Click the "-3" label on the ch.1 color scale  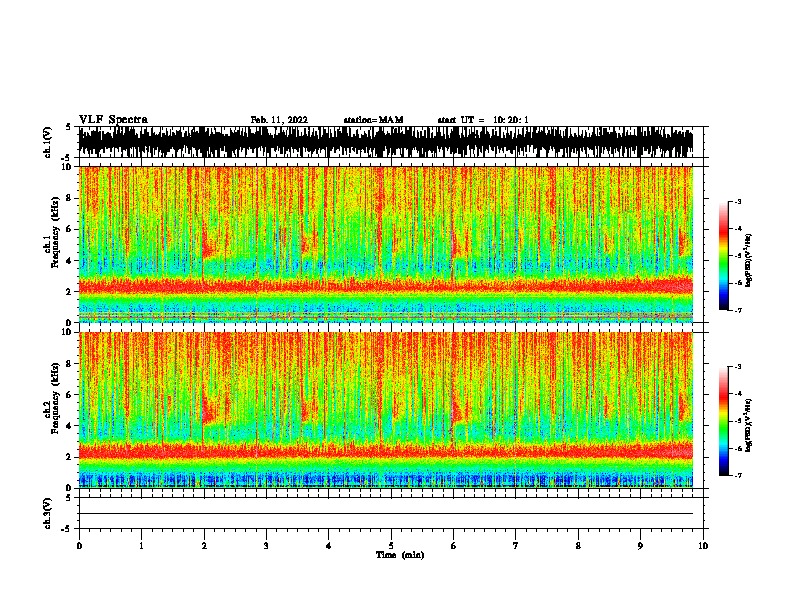click(737, 202)
